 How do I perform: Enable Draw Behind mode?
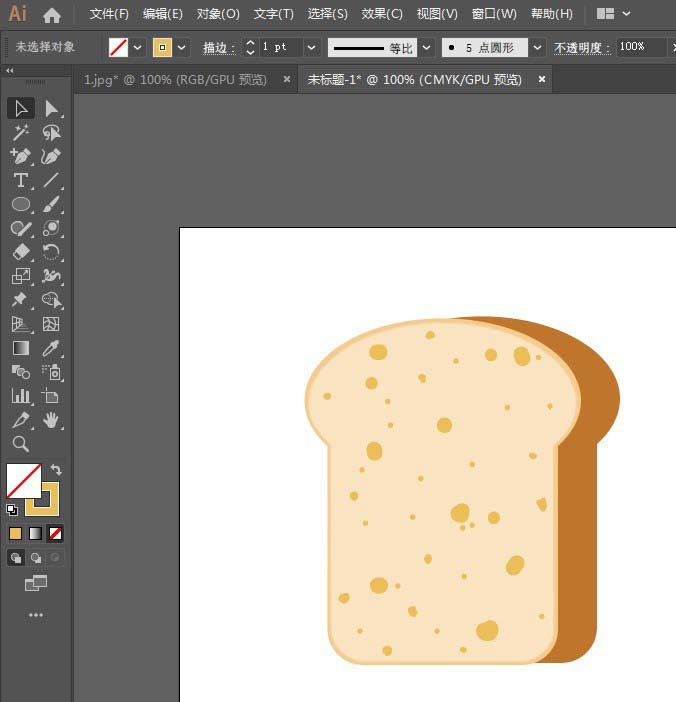[x=36, y=558]
